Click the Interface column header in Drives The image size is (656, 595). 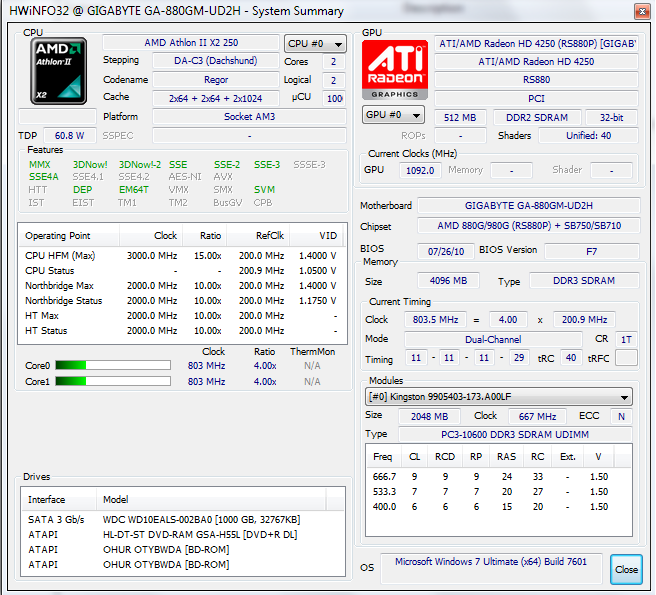coord(59,500)
